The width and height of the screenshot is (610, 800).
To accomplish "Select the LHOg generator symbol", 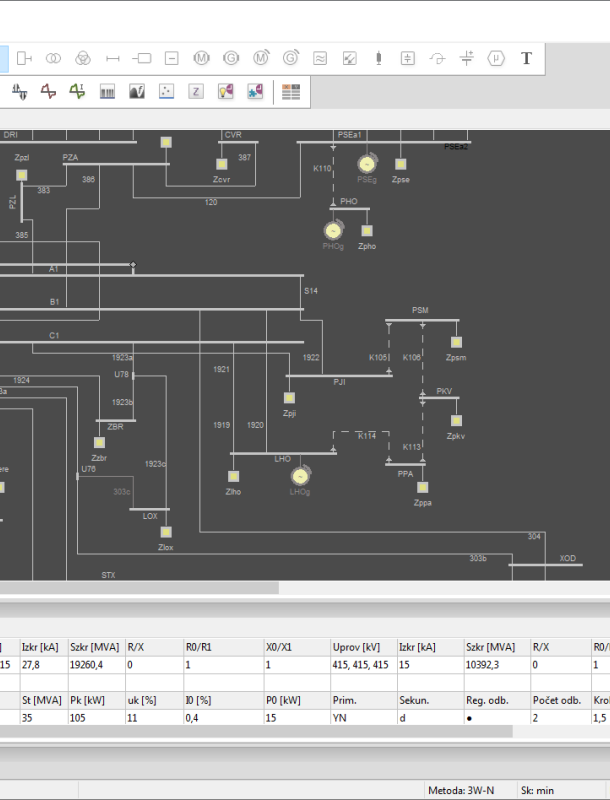I will [300, 476].
